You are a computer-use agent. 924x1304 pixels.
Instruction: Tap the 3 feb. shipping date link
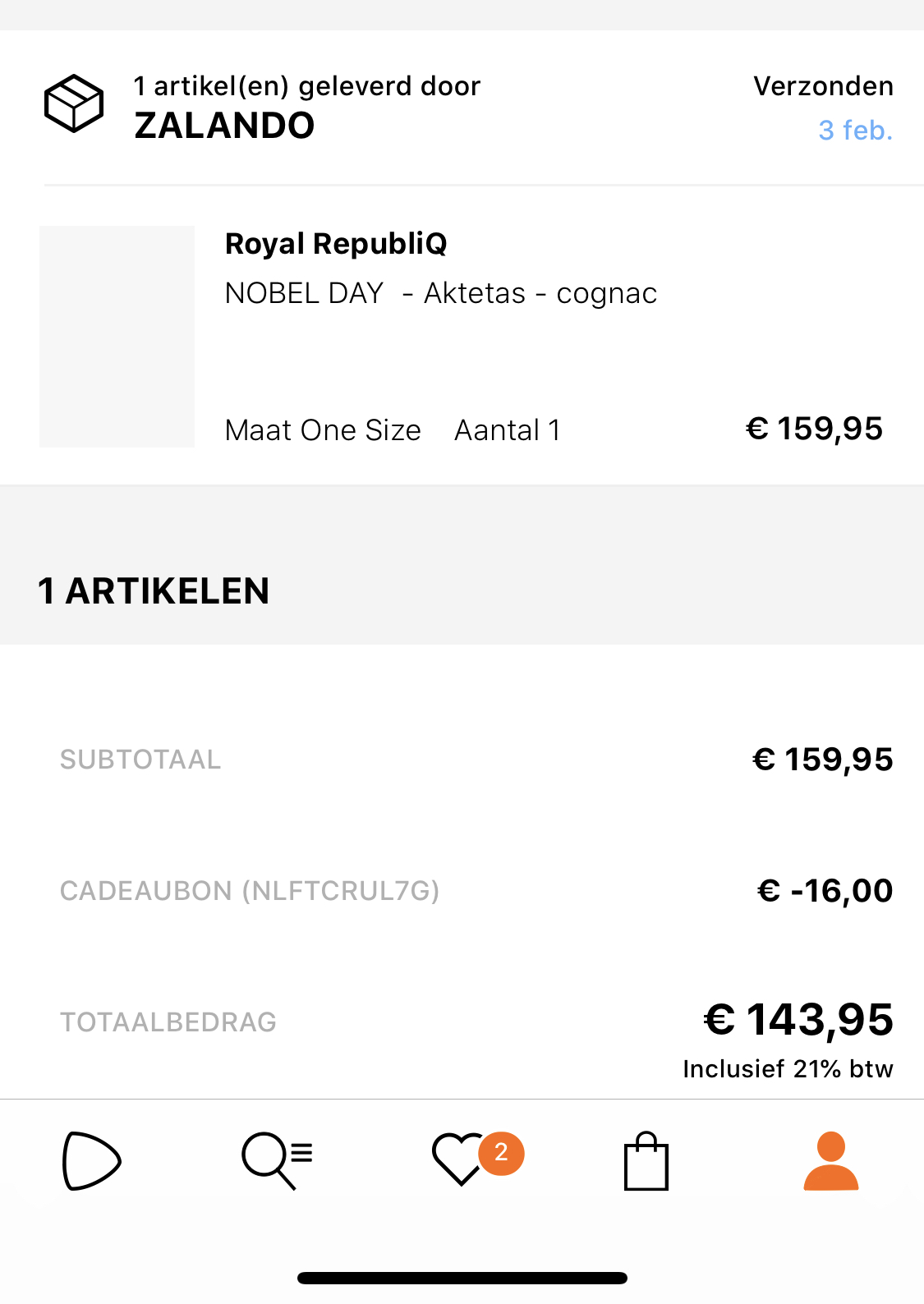tap(855, 130)
